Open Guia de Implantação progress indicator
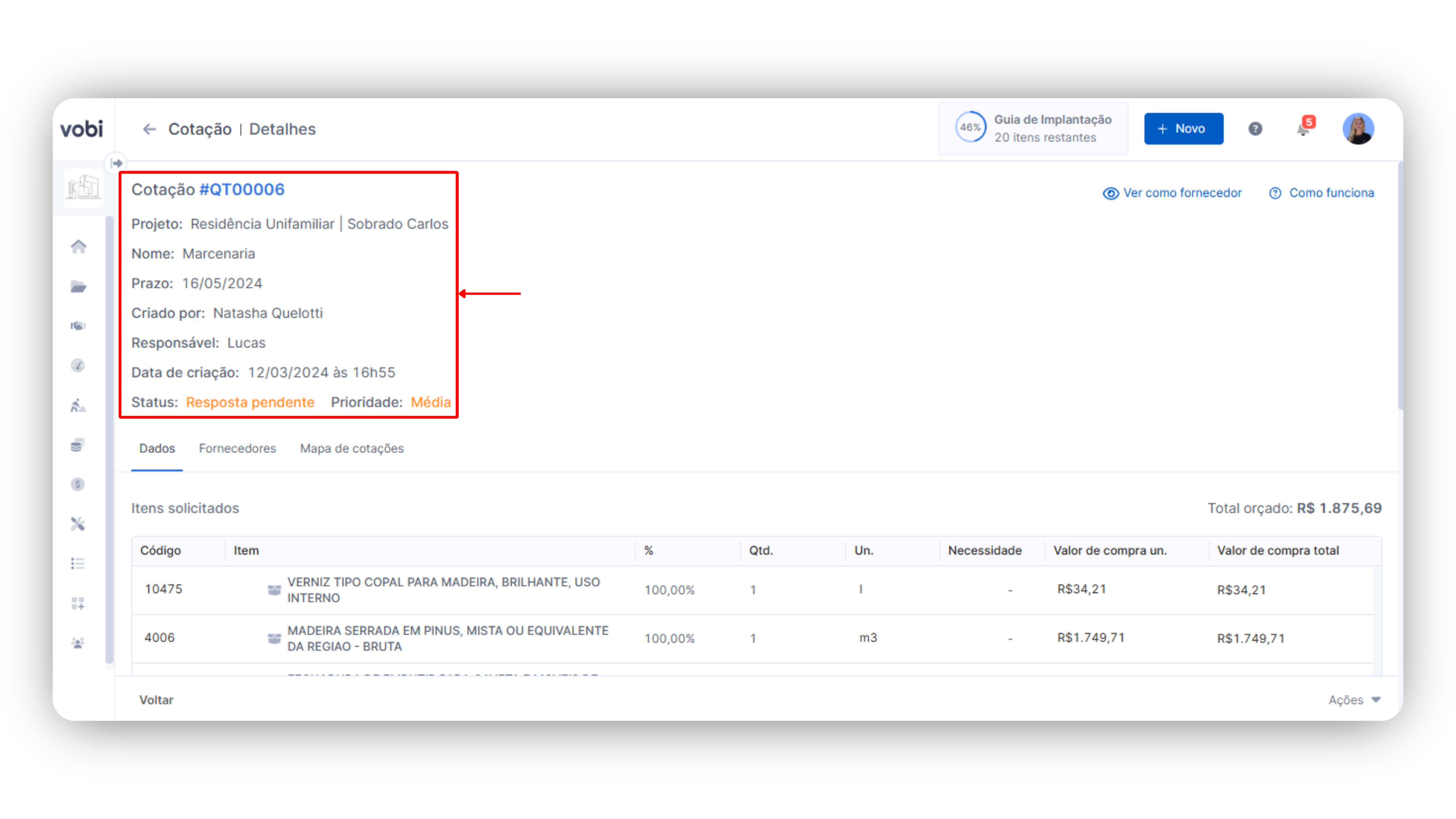 (x=1032, y=129)
